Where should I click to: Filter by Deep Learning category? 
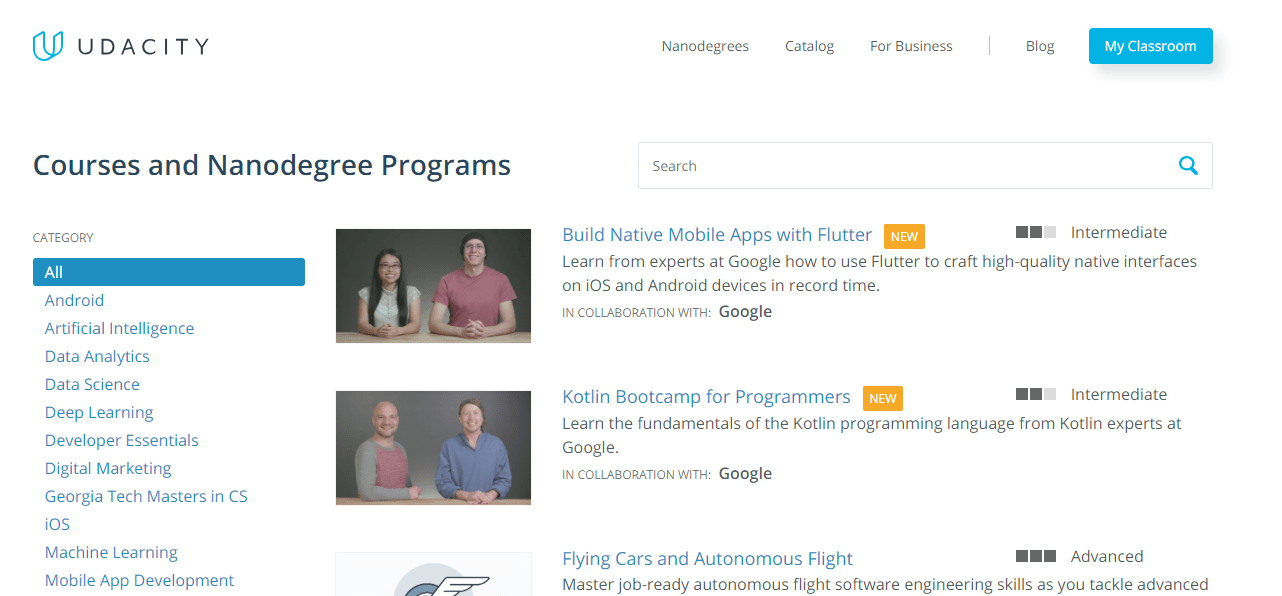click(99, 412)
